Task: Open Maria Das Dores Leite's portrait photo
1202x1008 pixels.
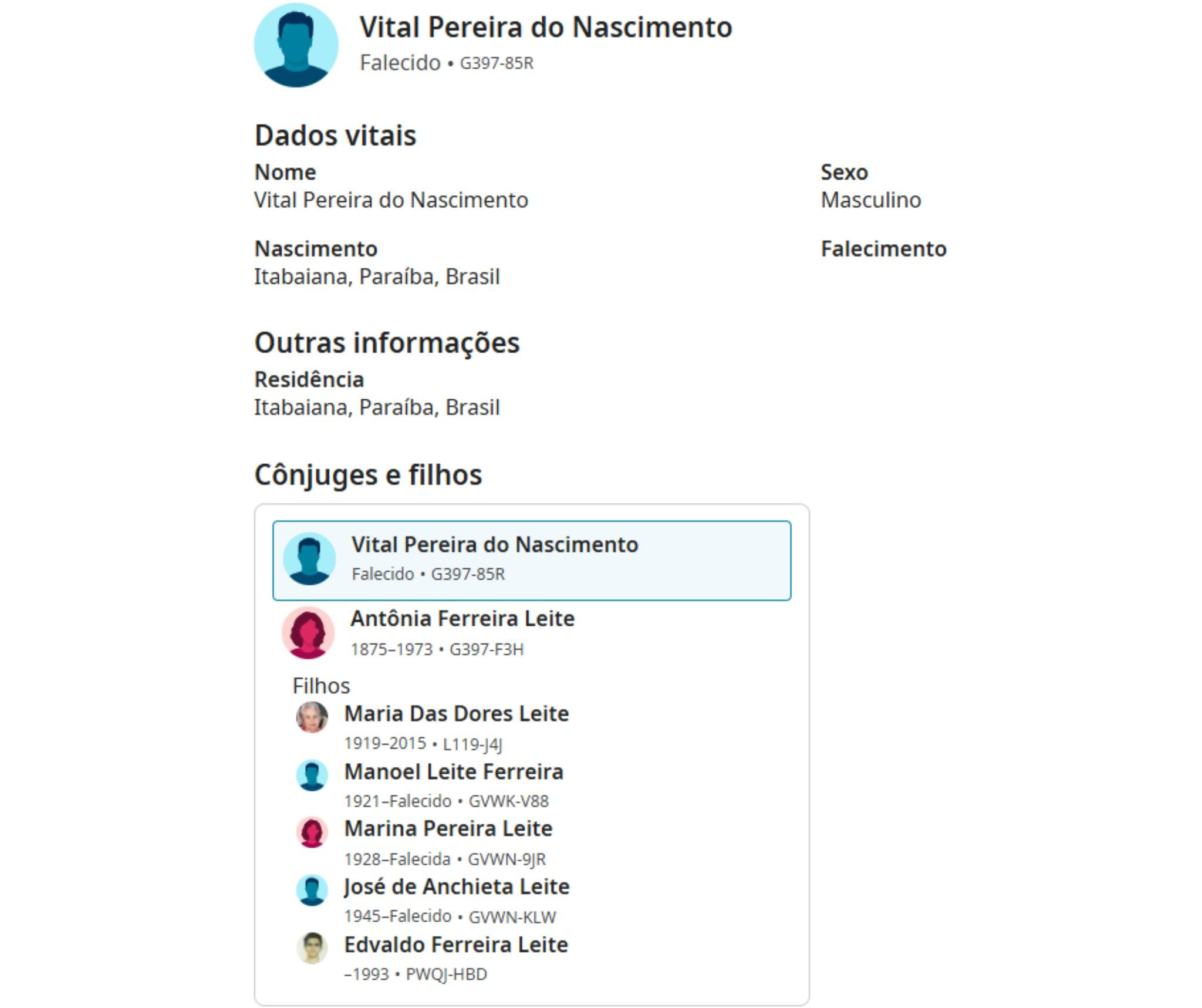Action: click(312, 717)
